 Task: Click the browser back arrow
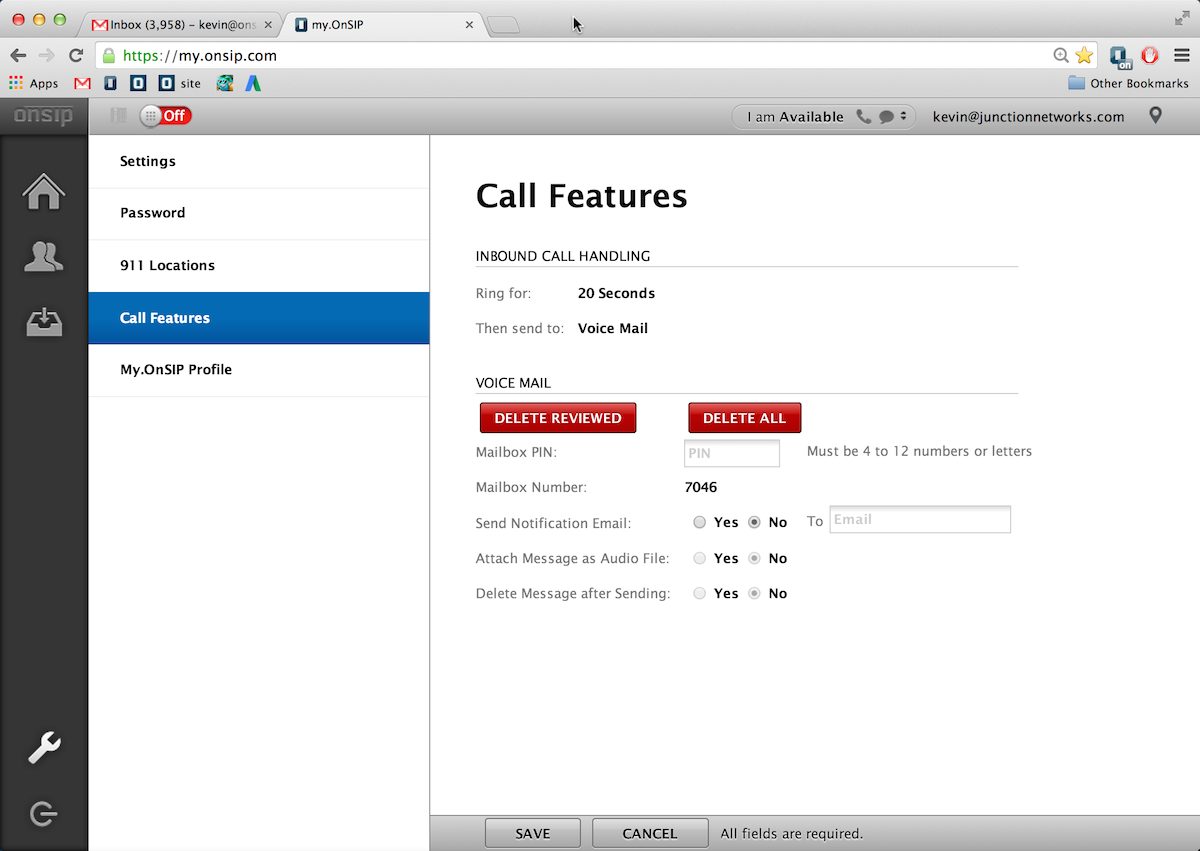(x=18, y=56)
